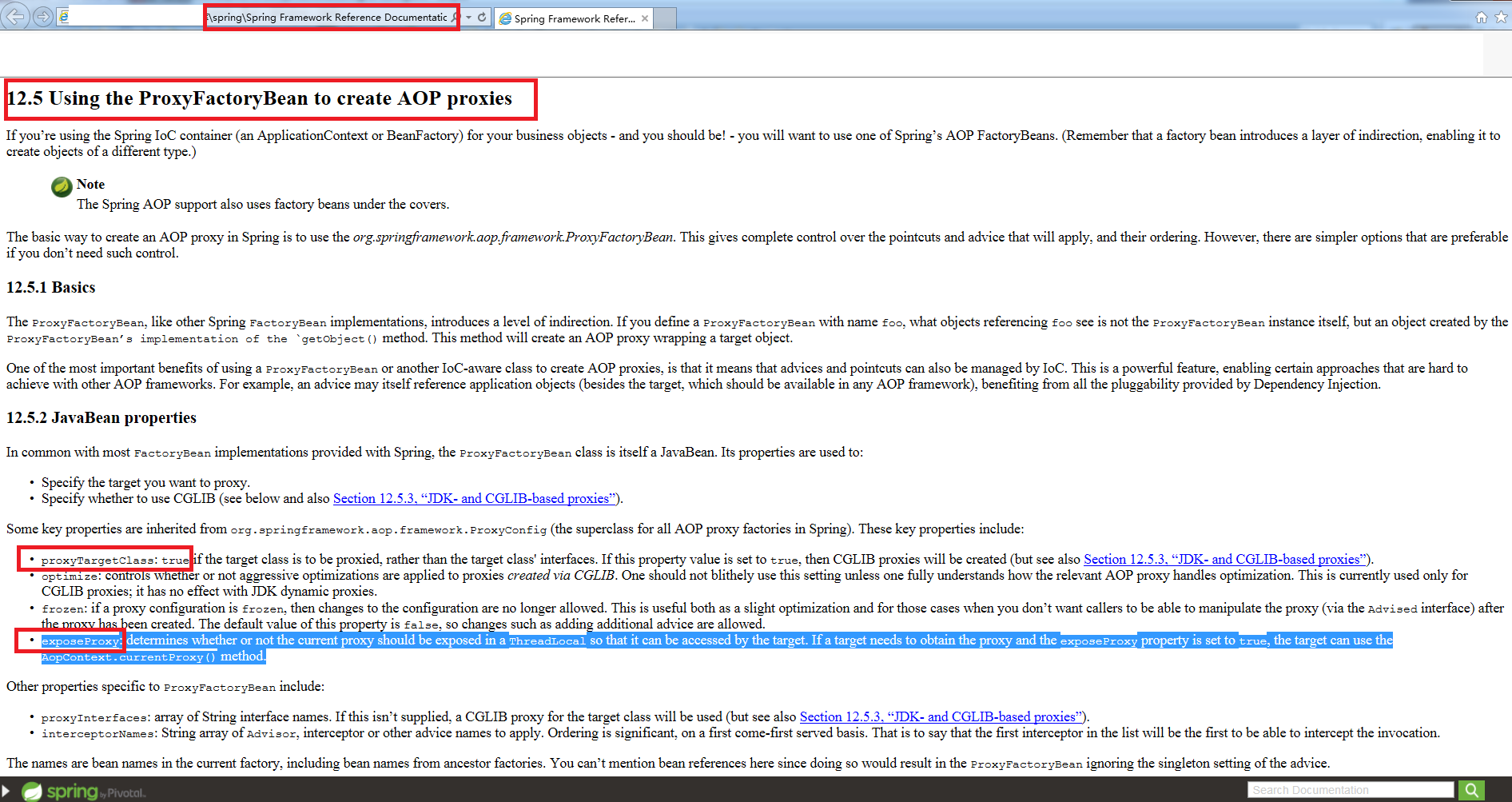Open Section 12.5.3 link in proxyTargetClass bullet
The height and width of the screenshot is (802, 1512).
click(x=1225, y=559)
